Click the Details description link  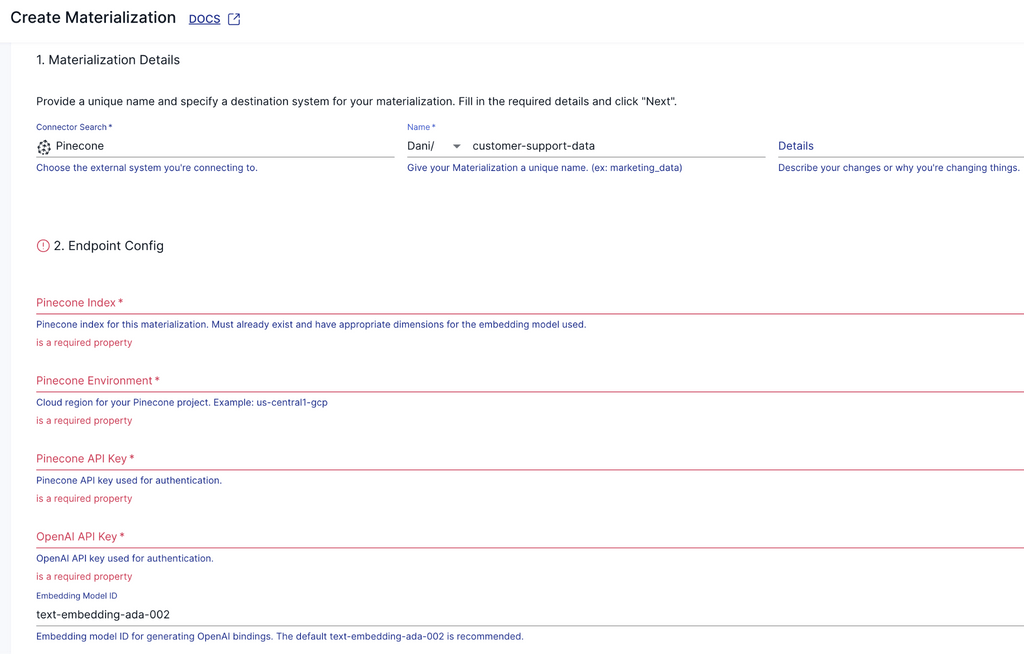coord(795,146)
